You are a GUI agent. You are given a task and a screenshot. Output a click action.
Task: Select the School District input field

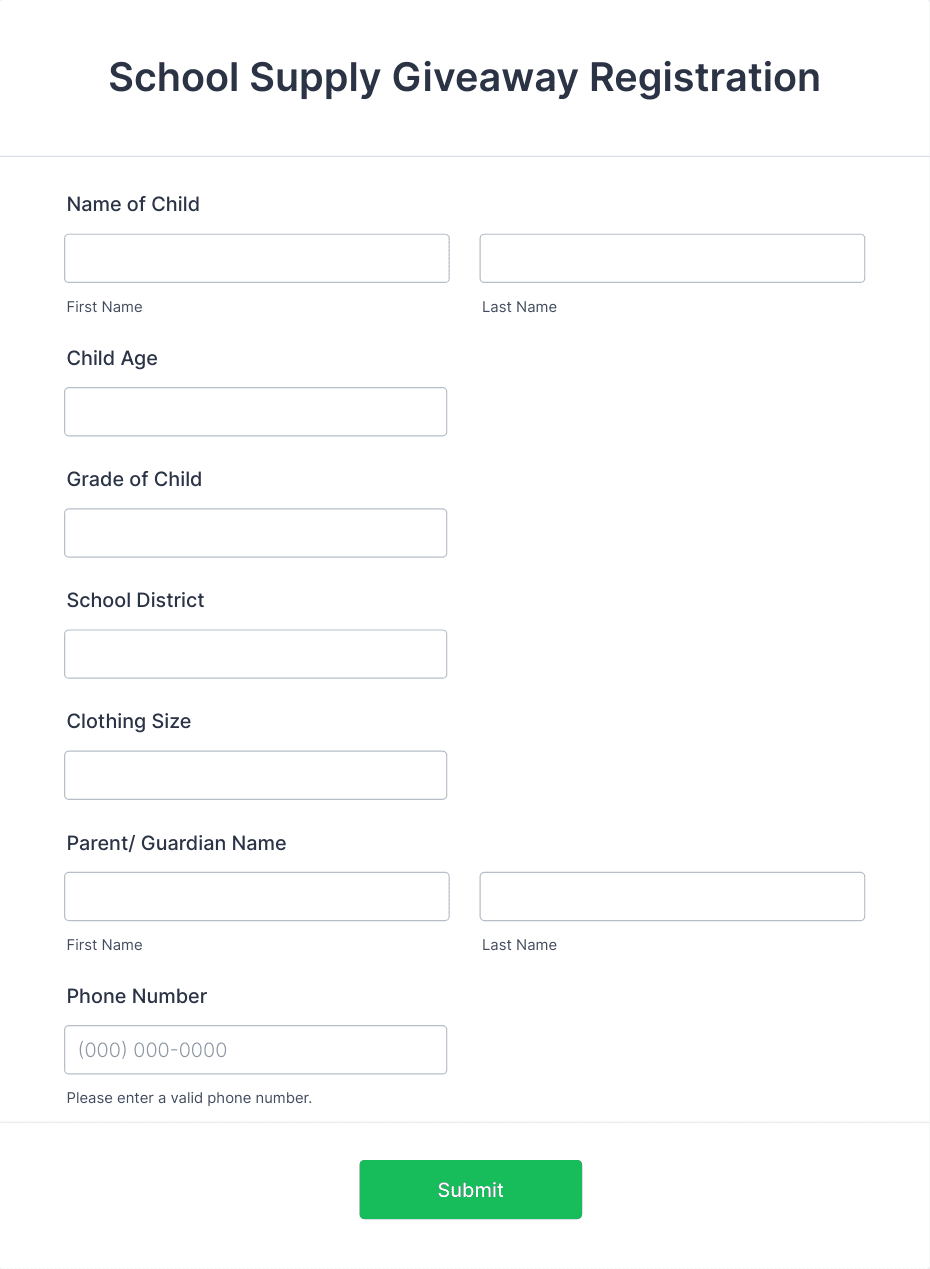(x=255, y=654)
